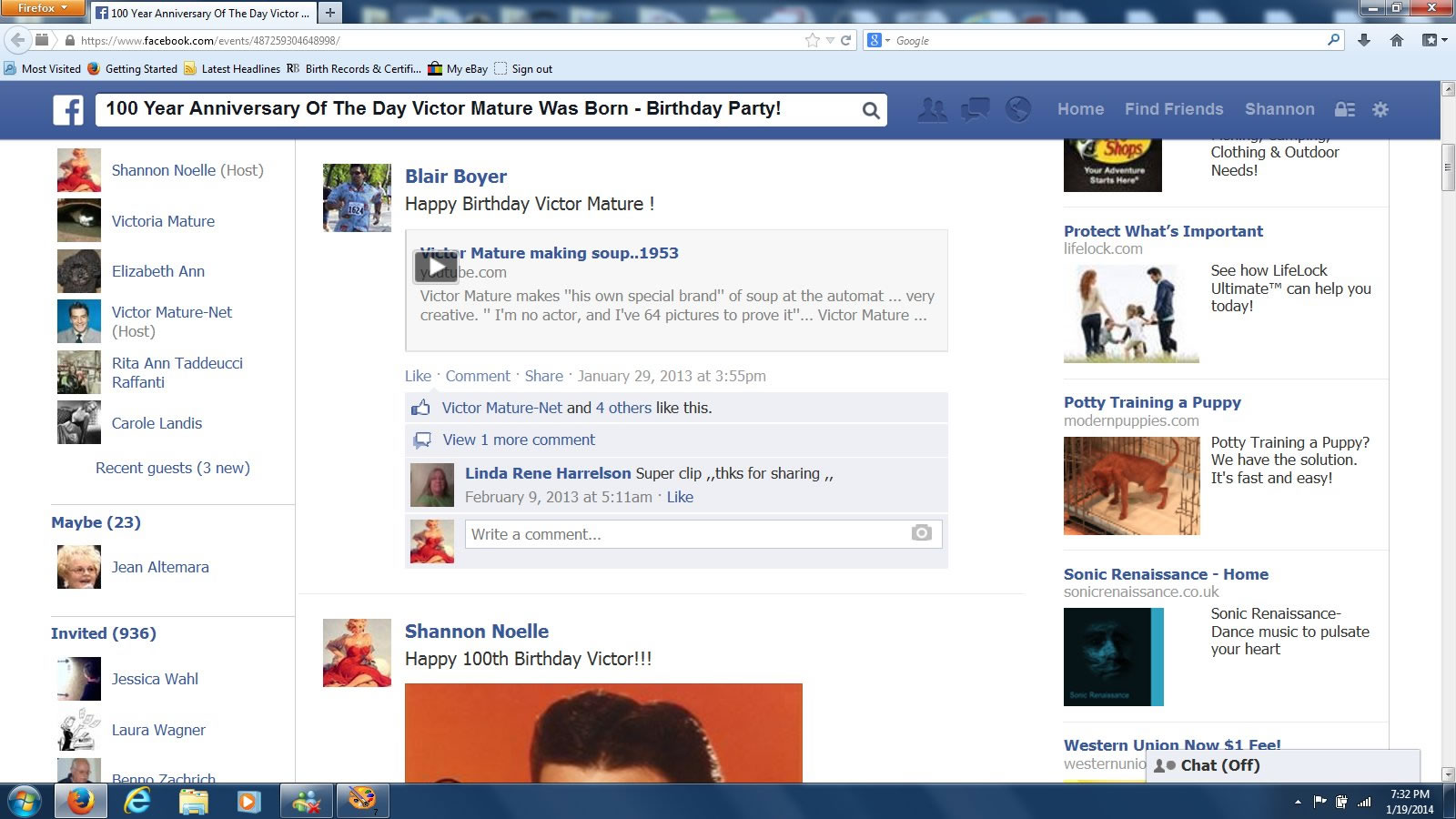
Task: Show hidden system tray icons arrow
Action: [x=1298, y=802]
